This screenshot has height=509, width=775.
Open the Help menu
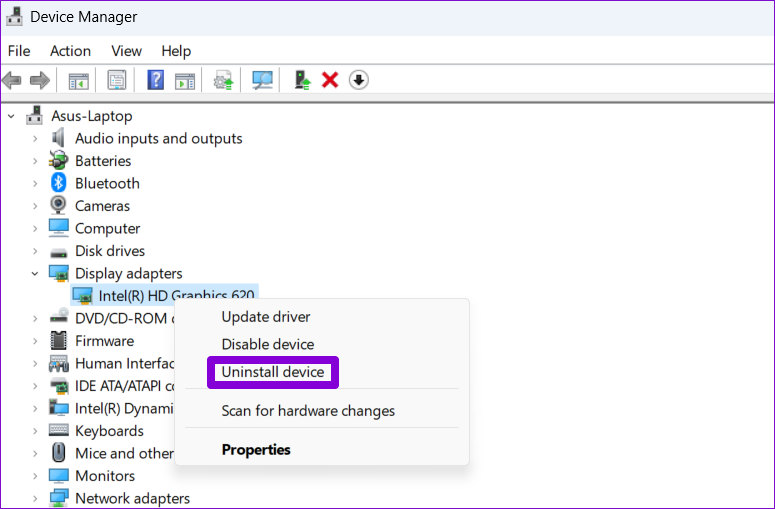(x=176, y=51)
